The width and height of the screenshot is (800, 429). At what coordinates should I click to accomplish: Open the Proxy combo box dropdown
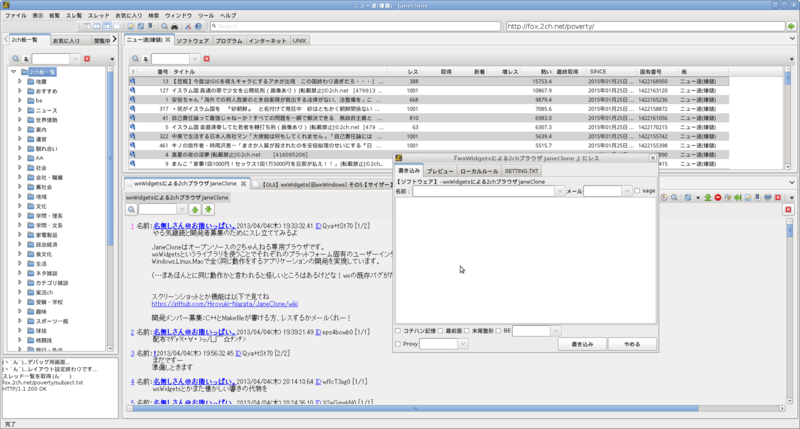(463, 344)
